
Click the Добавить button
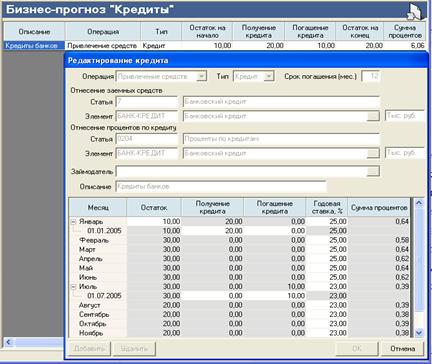point(89,349)
